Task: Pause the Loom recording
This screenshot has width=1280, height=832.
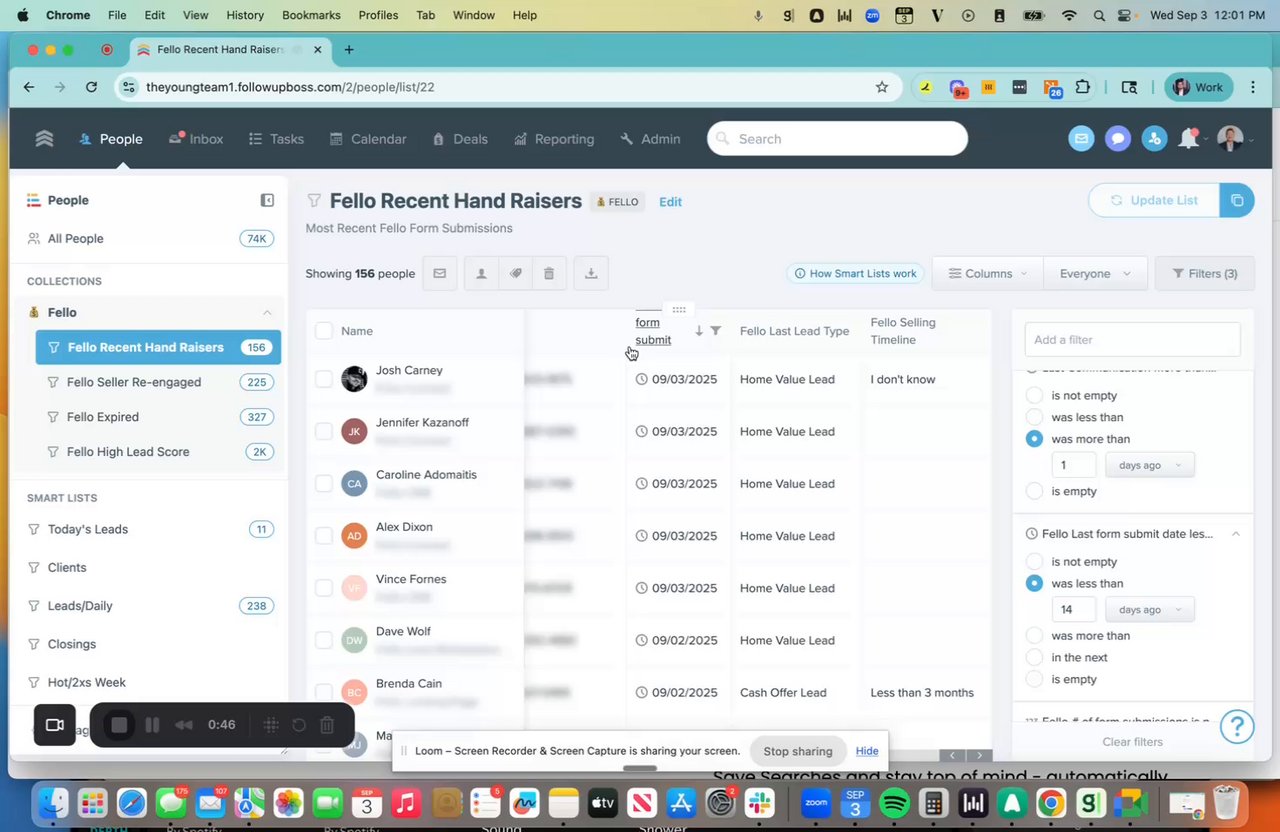Action: pos(152,725)
